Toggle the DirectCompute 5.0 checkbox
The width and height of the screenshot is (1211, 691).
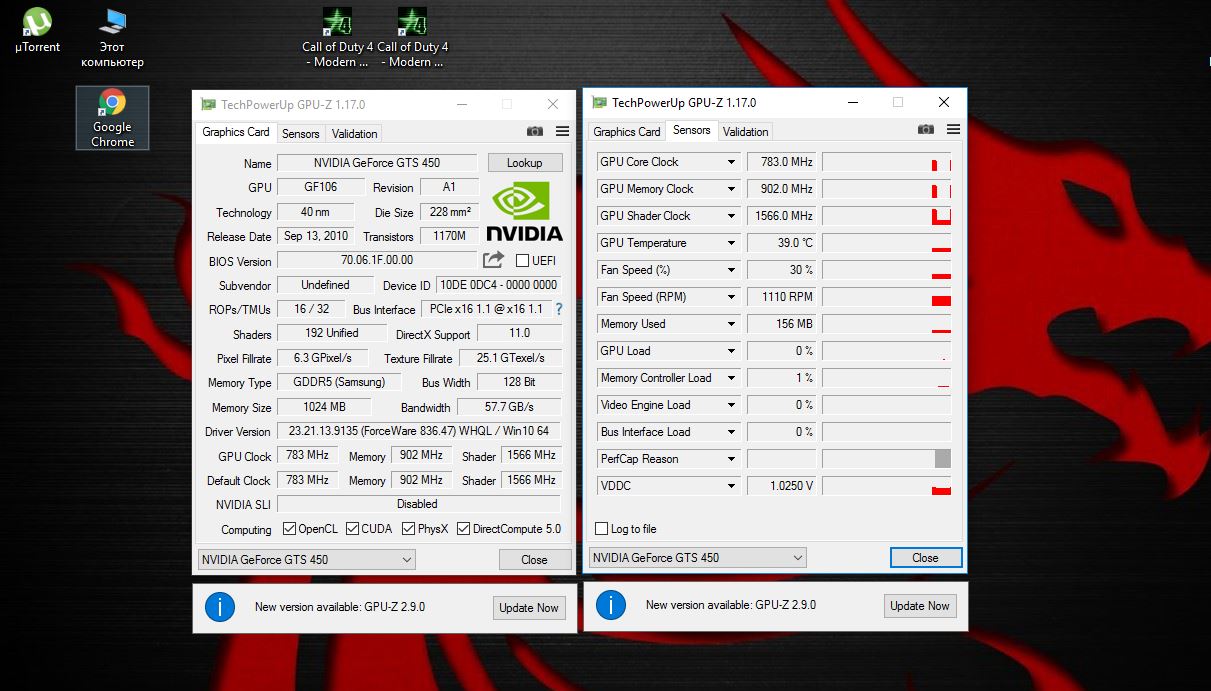coord(463,528)
